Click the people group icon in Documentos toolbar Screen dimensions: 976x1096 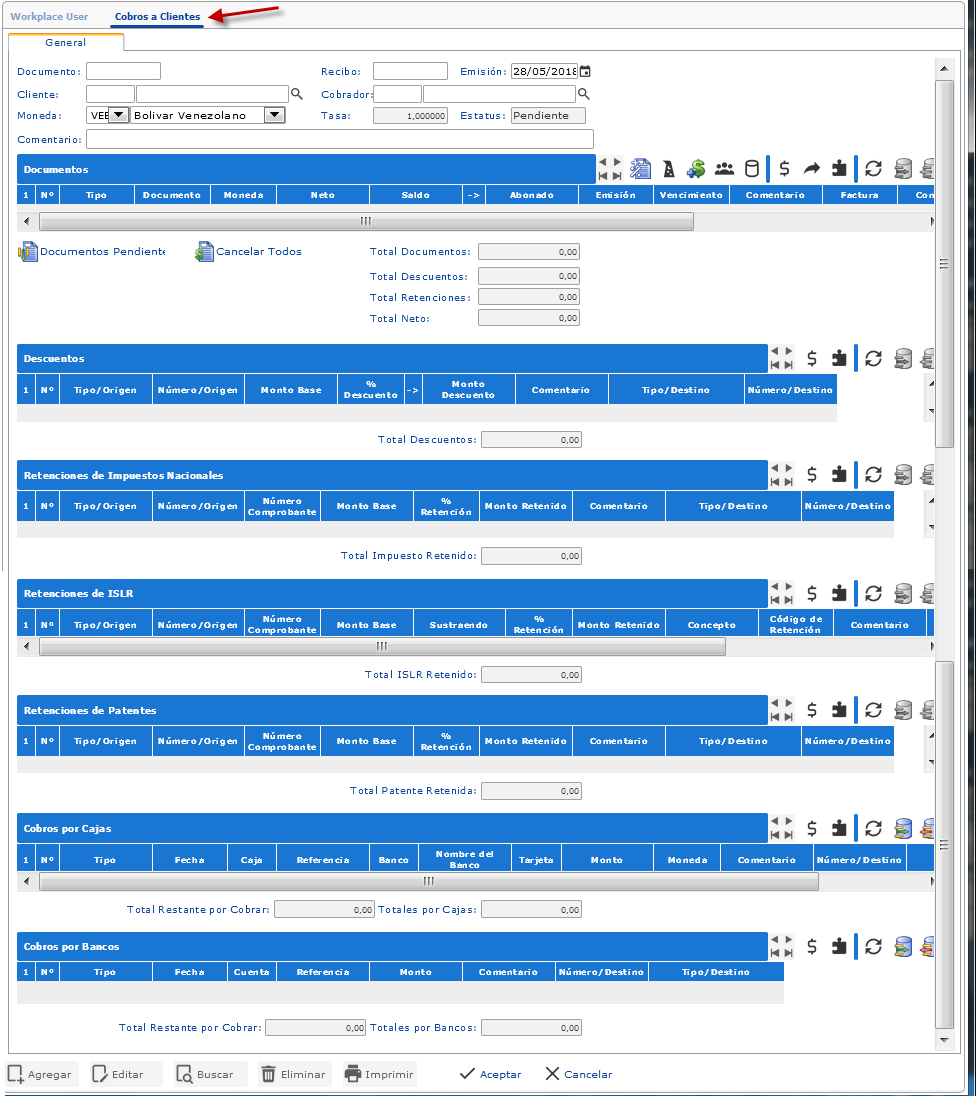click(724, 168)
